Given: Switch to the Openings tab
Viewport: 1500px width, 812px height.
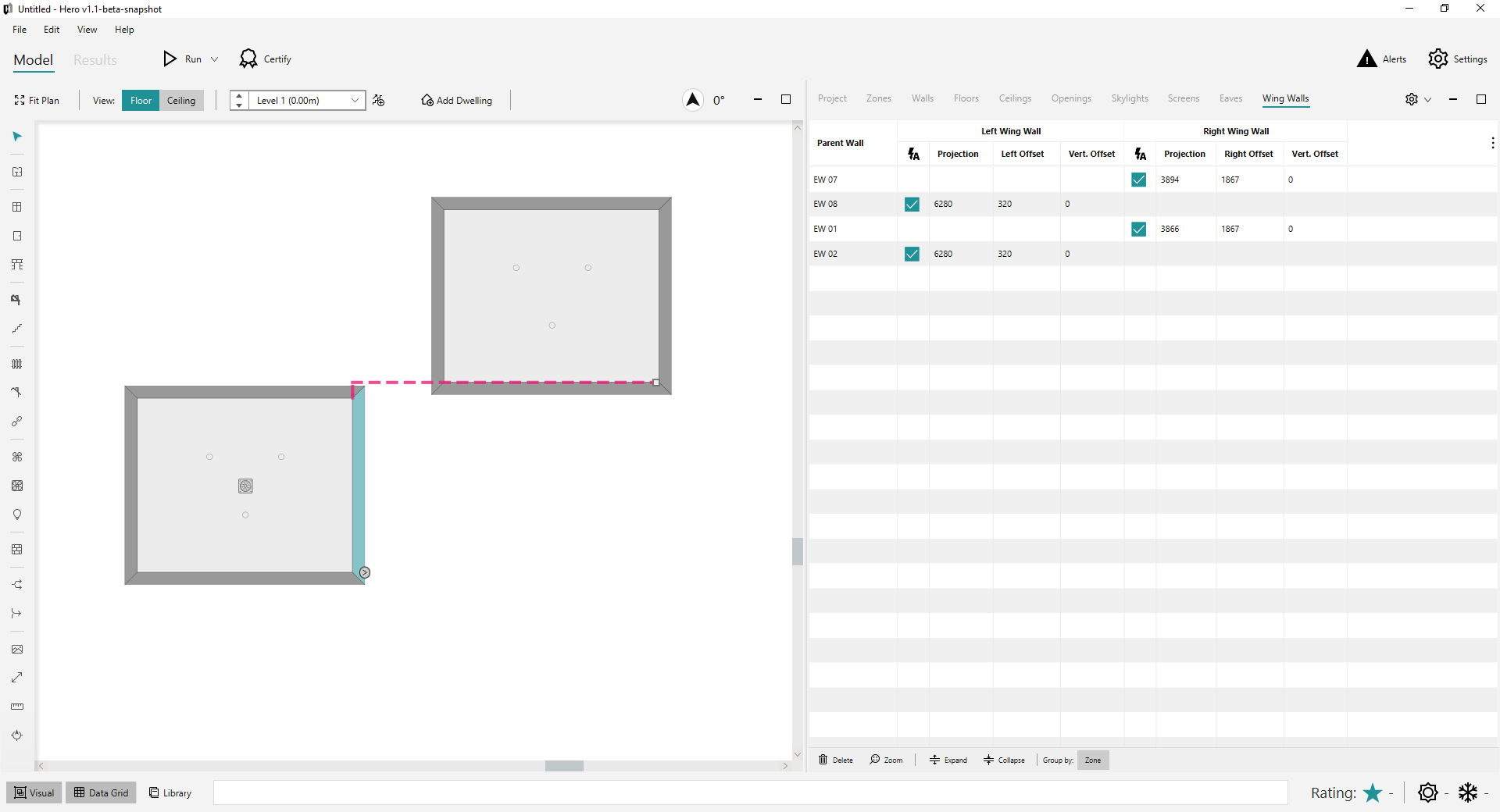Looking at the screenshot, I should tap(1070, 98).
